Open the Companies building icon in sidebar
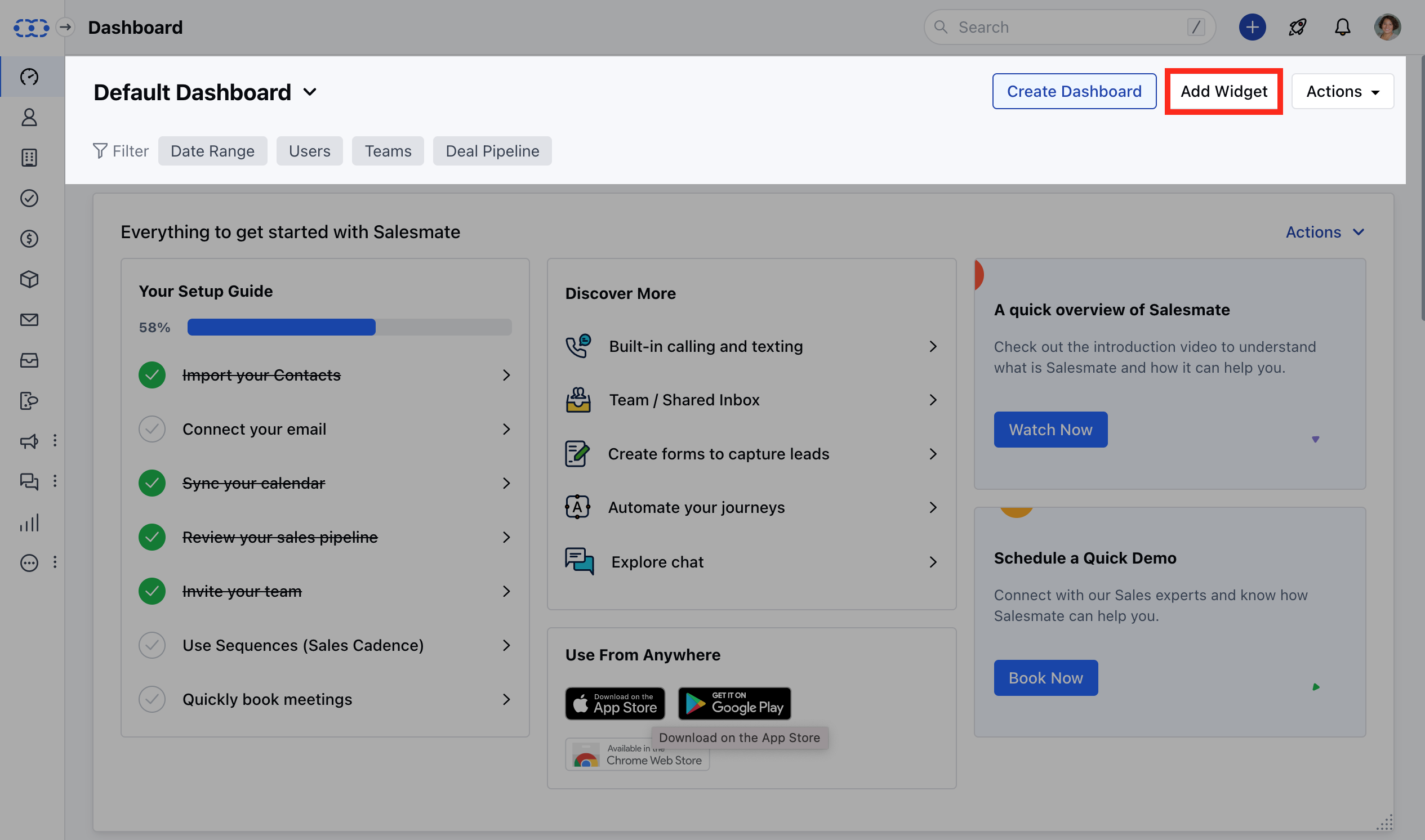The width and height of the screenshot is (1425, 840). click(29, 157)
